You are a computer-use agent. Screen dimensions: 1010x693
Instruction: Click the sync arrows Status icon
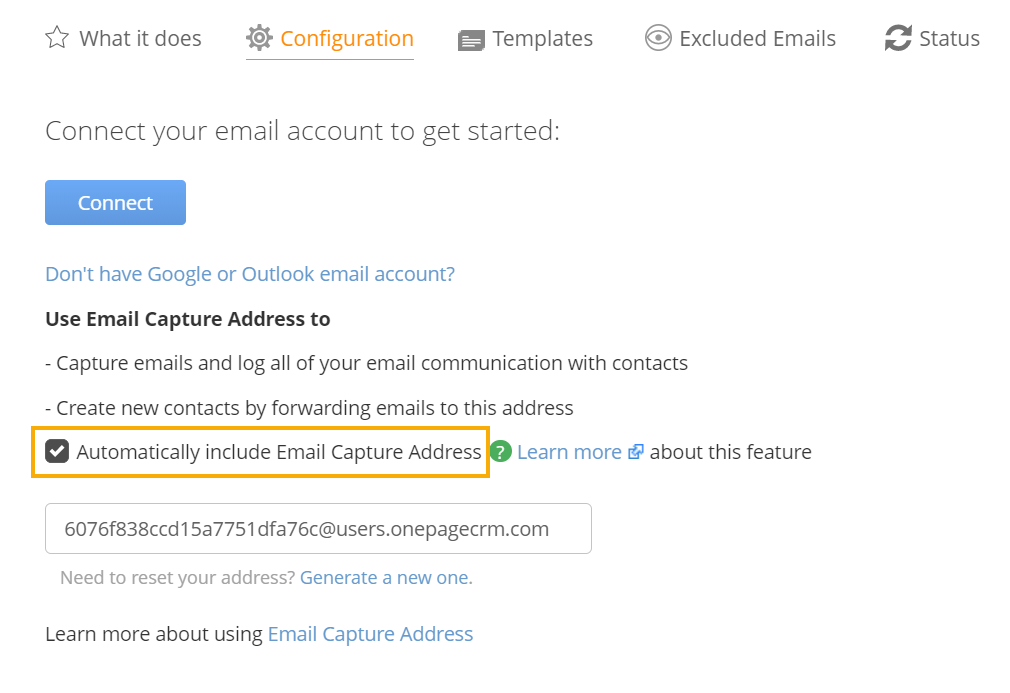[898, 38]
